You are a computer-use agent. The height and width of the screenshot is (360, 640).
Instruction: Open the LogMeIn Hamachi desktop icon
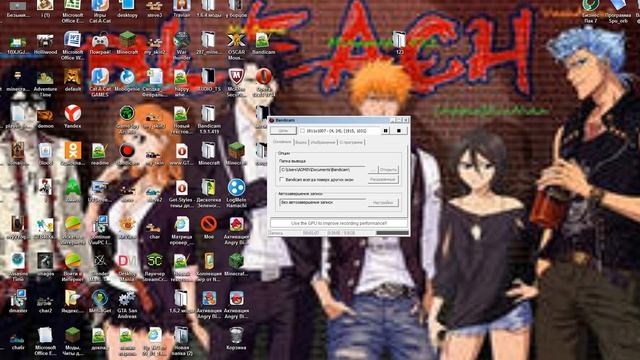236,193
